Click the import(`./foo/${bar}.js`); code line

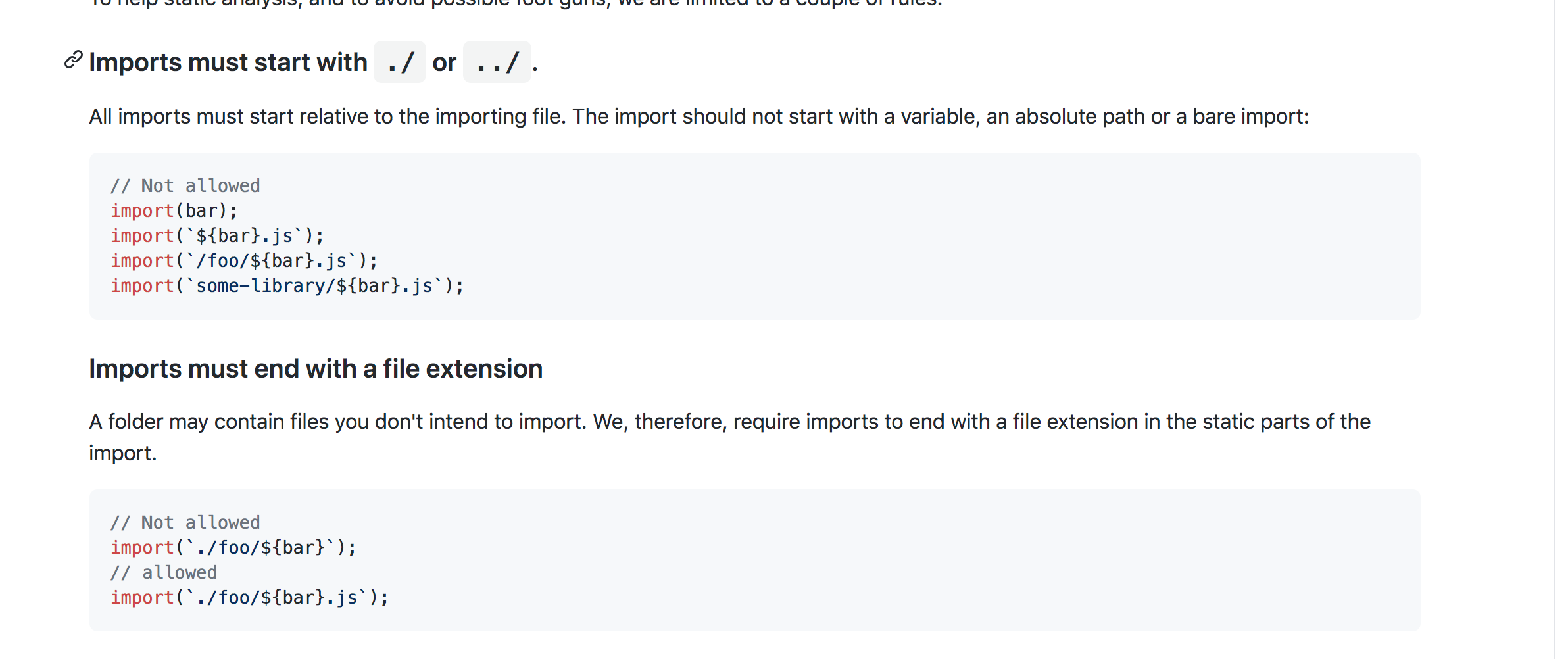coord(250,598)
